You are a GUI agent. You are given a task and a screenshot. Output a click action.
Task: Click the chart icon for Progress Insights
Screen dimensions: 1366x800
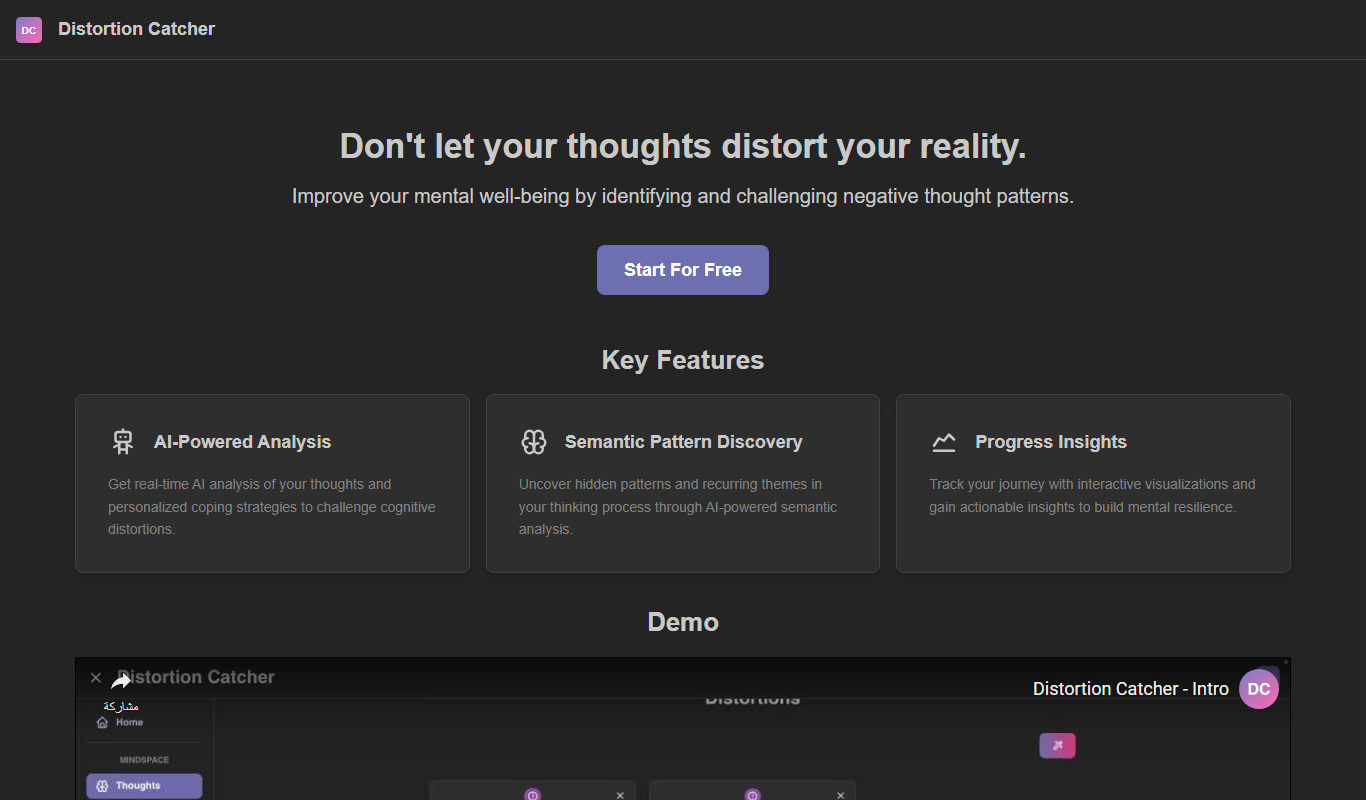944,442
